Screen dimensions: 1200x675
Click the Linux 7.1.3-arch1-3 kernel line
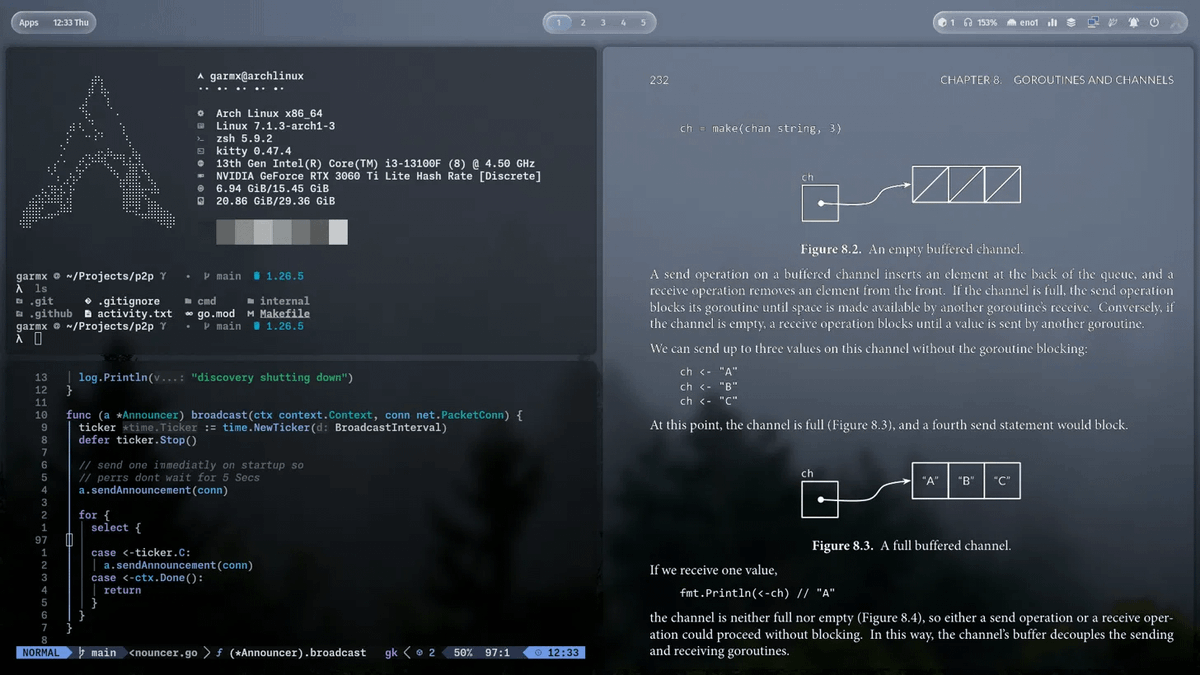[x=275, y=126]
